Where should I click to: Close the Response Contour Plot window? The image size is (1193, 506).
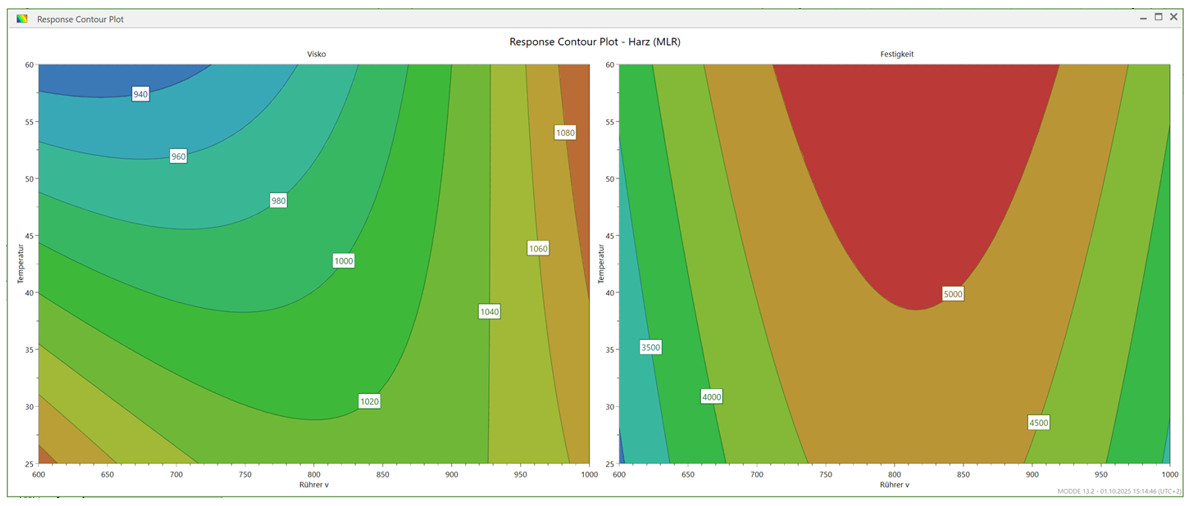(1175, 17)
